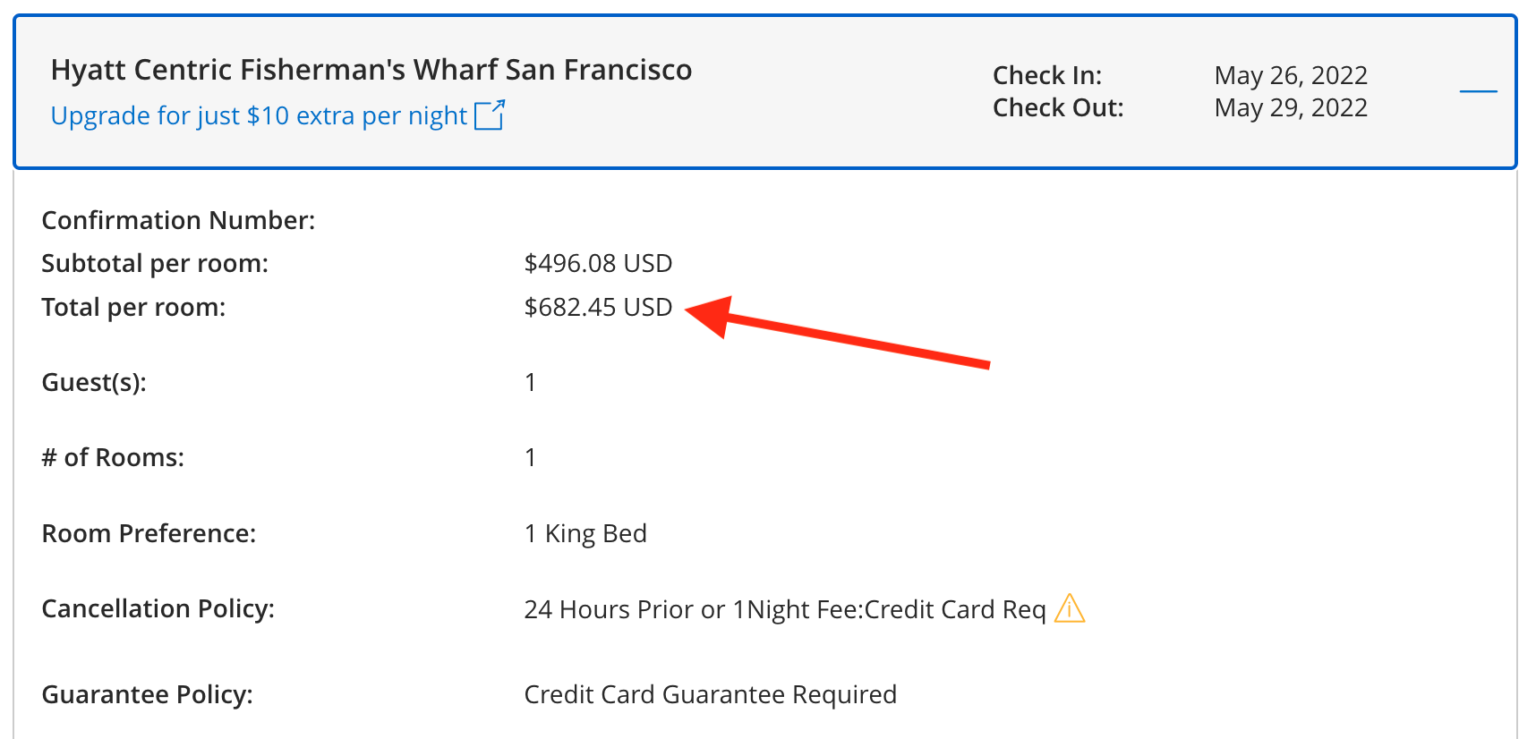Click the Room Preference value '1 King Bed'
The height and width of the screenshot is (739, 1536).
click(586, 533)
